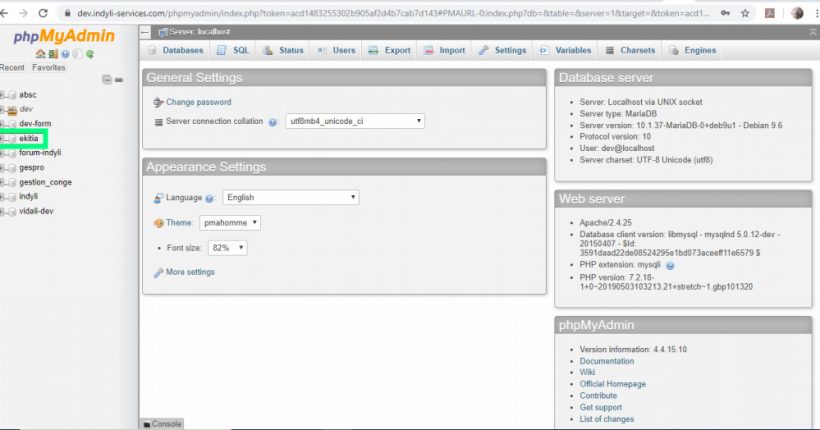
Task: Open browser profile avatar
Action: point(797,13)
